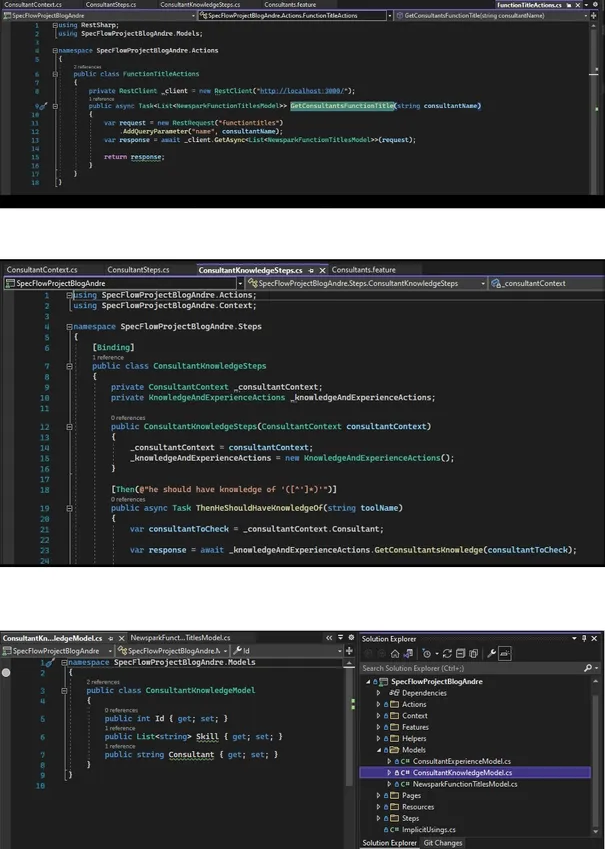The image size is (605, 849).
Task: Click the Dependencies node icon
Action: pyautogui.click(x=394, y=693)
